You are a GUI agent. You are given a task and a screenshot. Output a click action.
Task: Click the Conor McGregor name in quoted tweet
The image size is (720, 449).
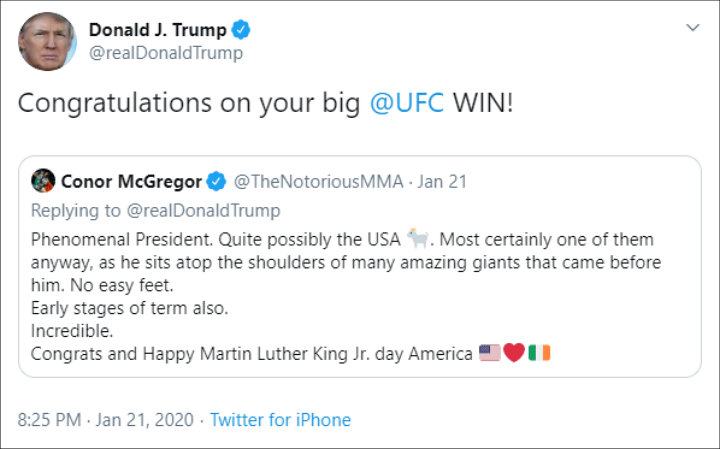(131, 182)
